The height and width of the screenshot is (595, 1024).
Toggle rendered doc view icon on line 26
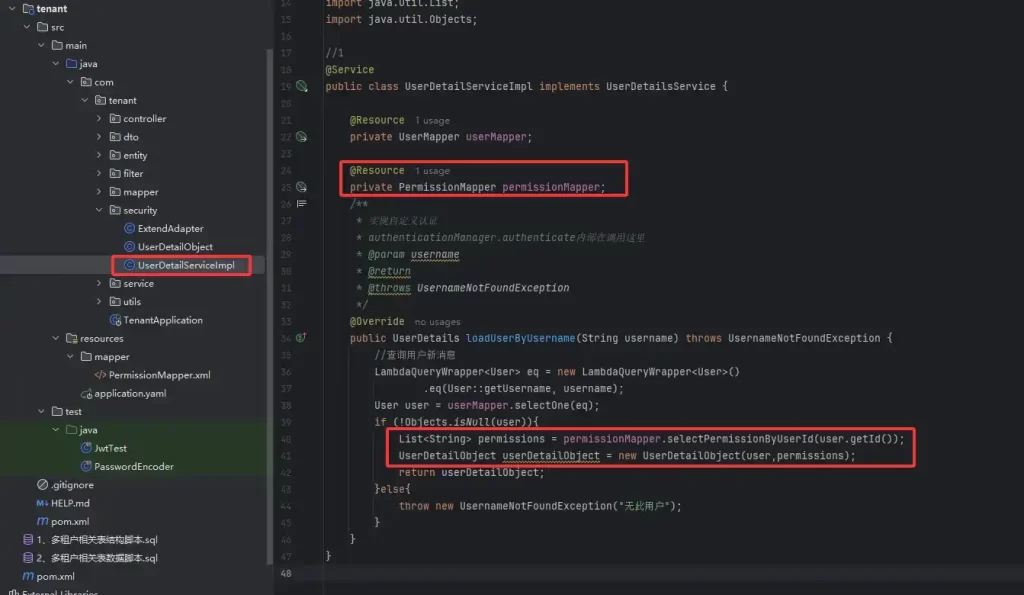pos(301,204)
